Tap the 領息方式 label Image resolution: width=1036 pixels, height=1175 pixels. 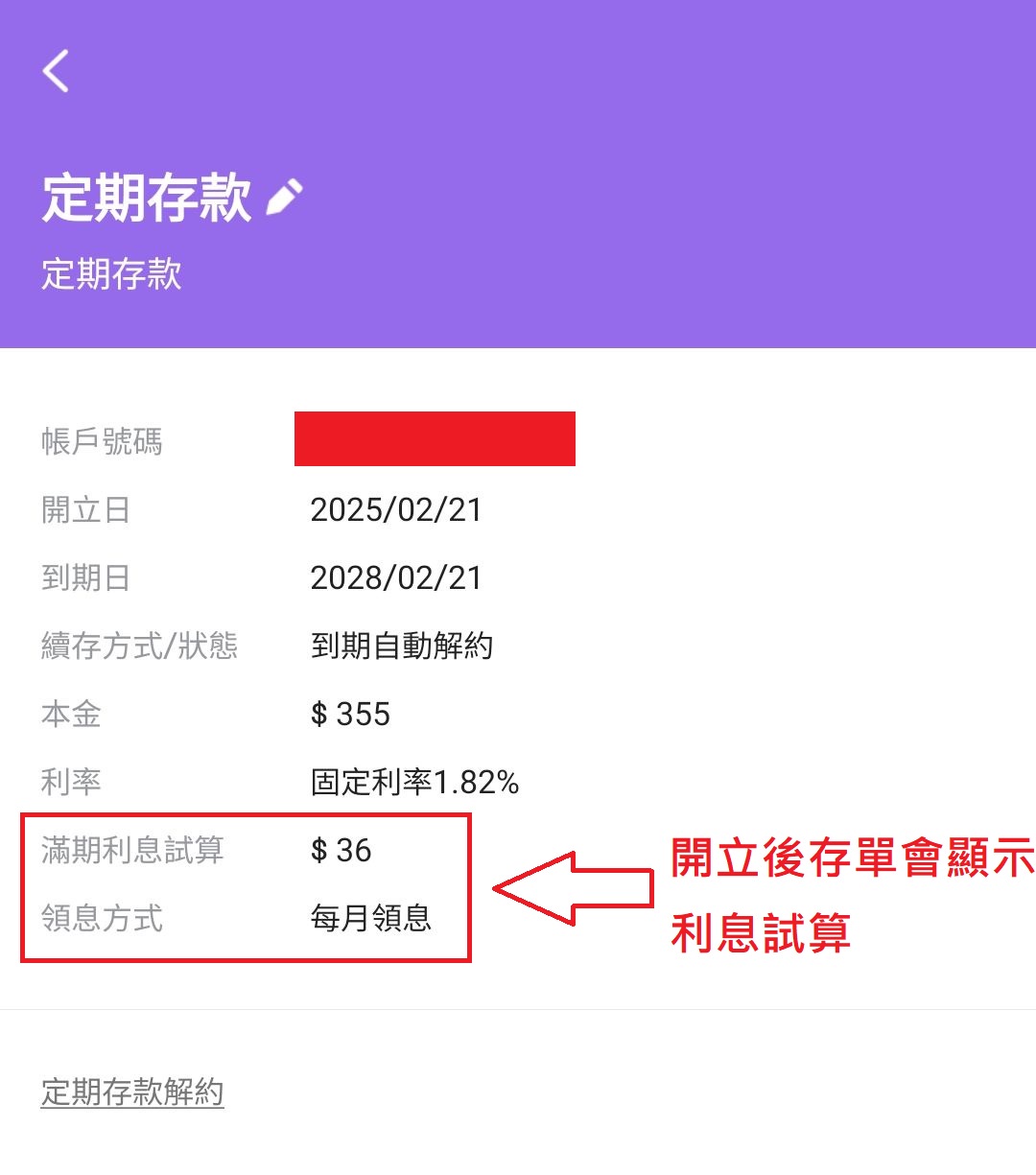click(102, 918)
